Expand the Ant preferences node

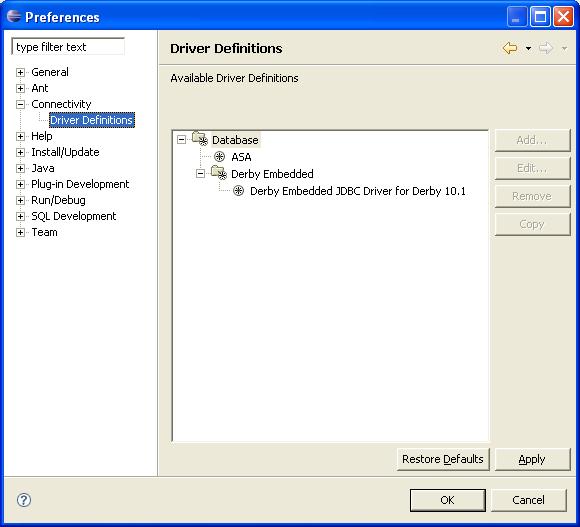[20, 88]
